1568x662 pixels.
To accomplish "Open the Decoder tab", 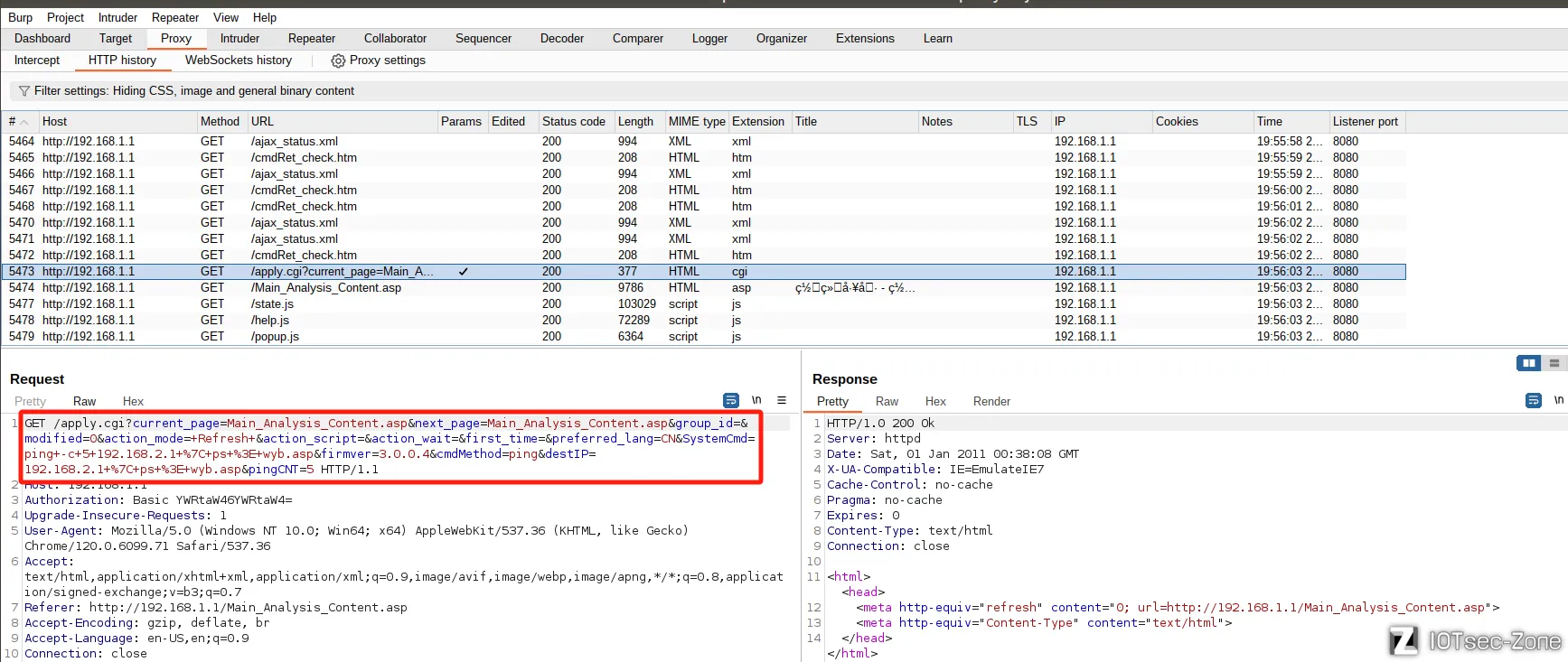I will point(562,39).
